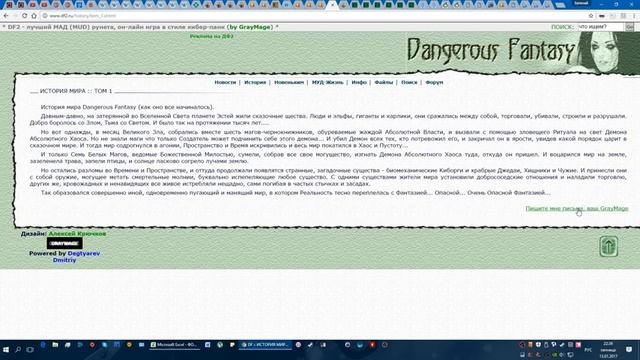Reload the current page
Viewport: 640px width, 360px height.
[24, 16]
